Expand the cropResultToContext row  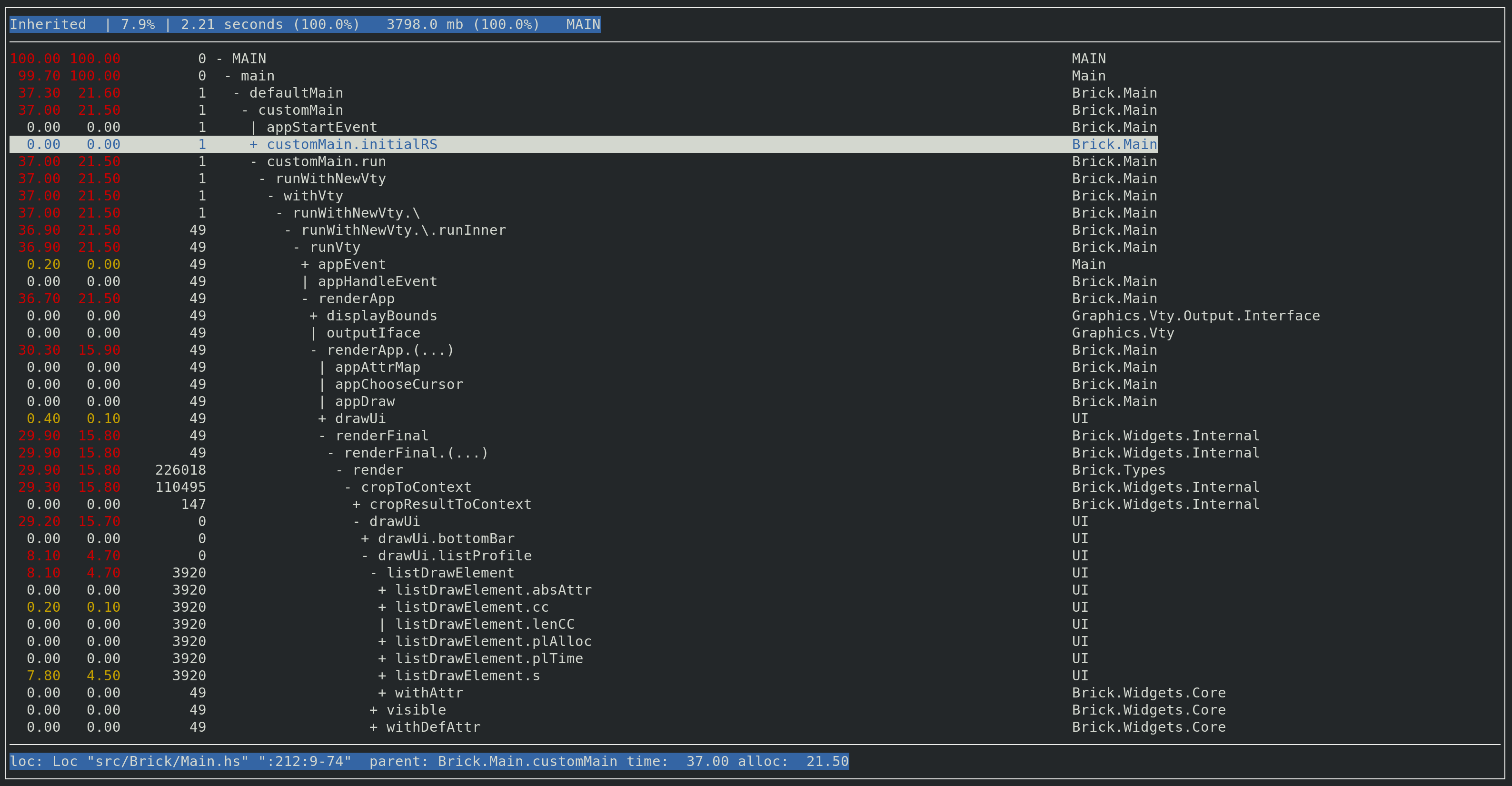[x=356, y=505]
